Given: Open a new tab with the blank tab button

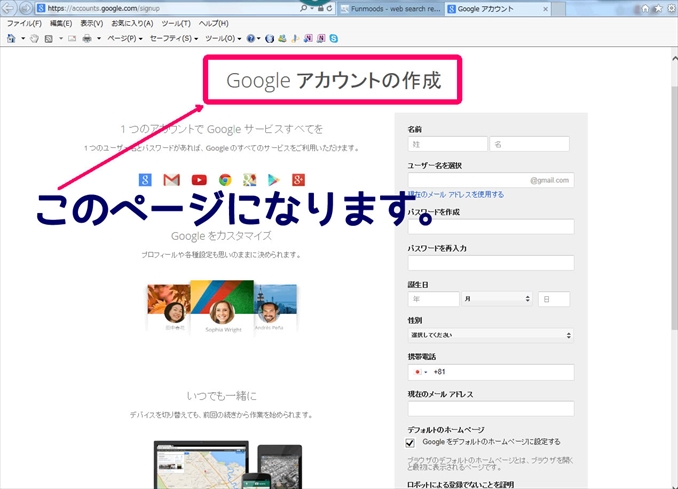Looking at the screenshot, I should click(558, 9).
